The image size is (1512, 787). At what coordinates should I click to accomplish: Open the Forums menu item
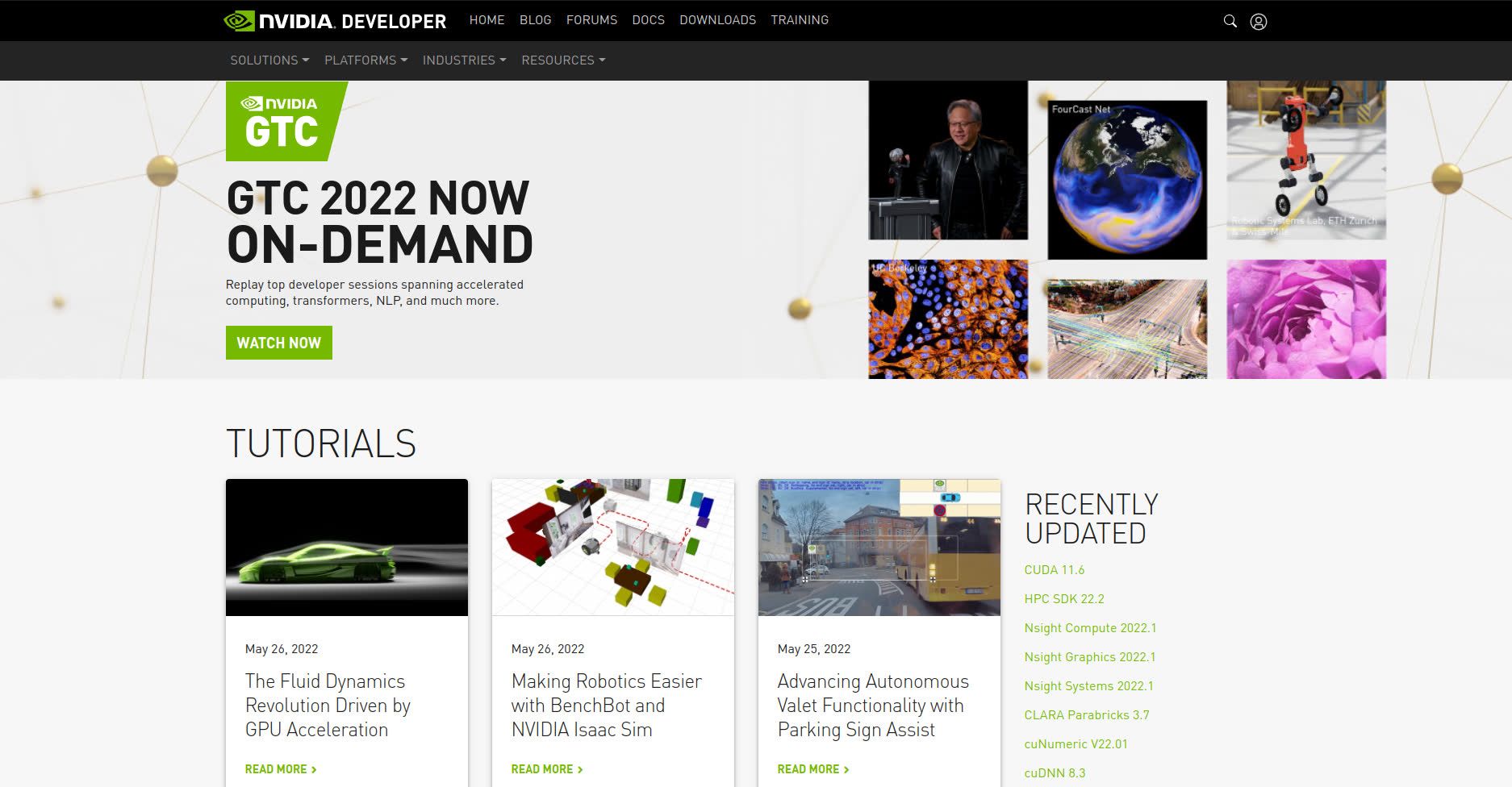tap(591, 20)
